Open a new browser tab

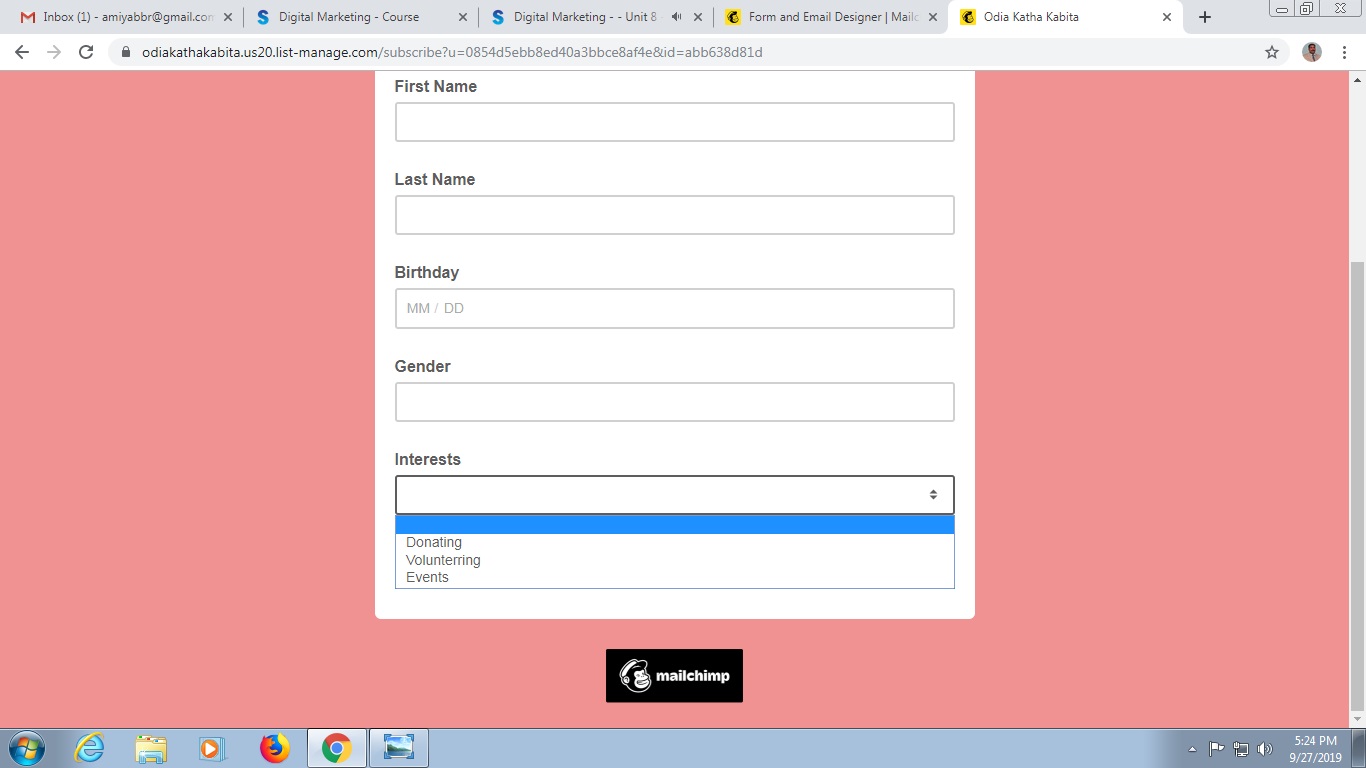(1205, 17)
